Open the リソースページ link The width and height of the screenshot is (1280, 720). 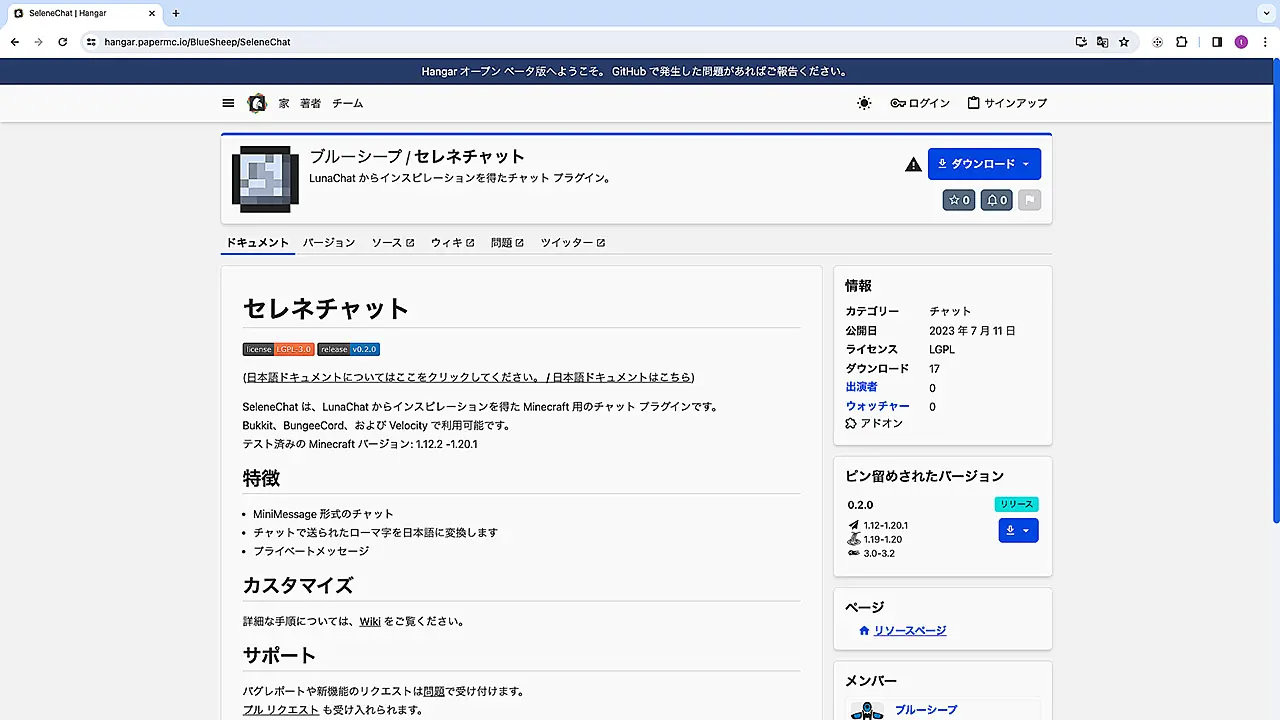[x=909, y=631]
